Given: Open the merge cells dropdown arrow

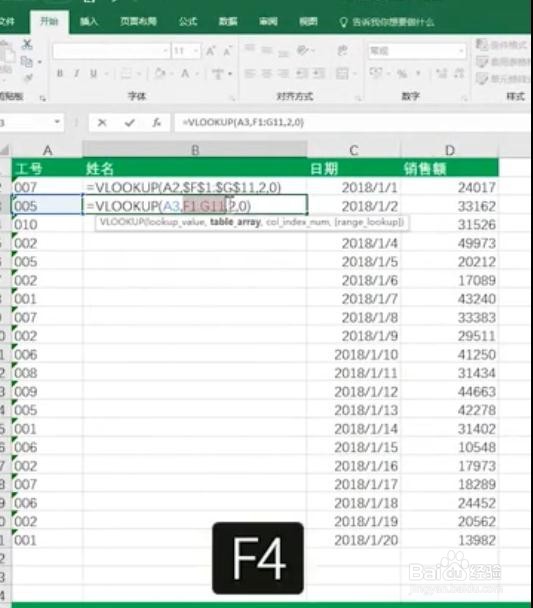Looking at the screenshot, I should 355,73.
